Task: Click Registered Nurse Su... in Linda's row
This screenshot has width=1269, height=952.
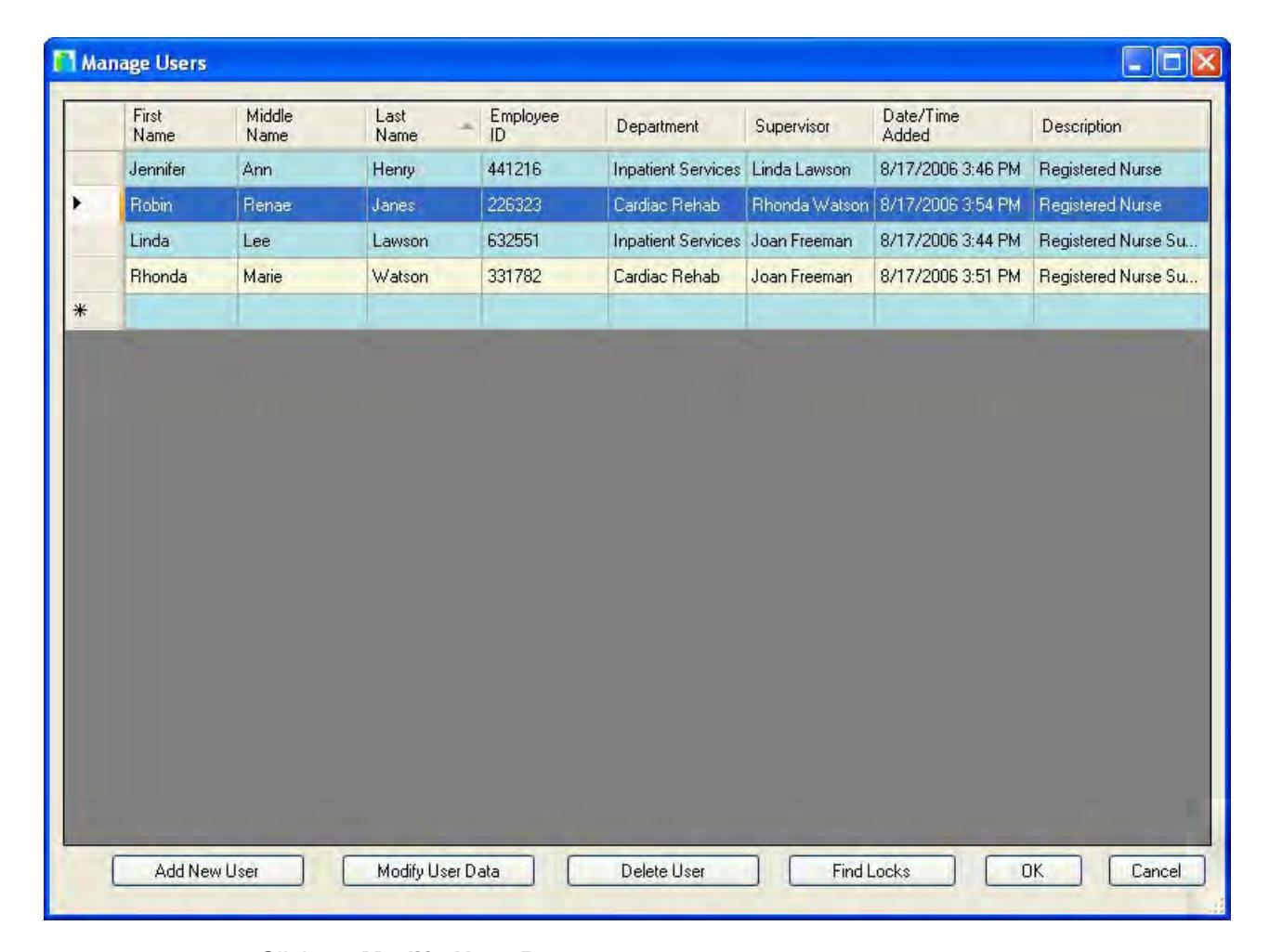Action: pyautogui.click(x=1121, y=241)
